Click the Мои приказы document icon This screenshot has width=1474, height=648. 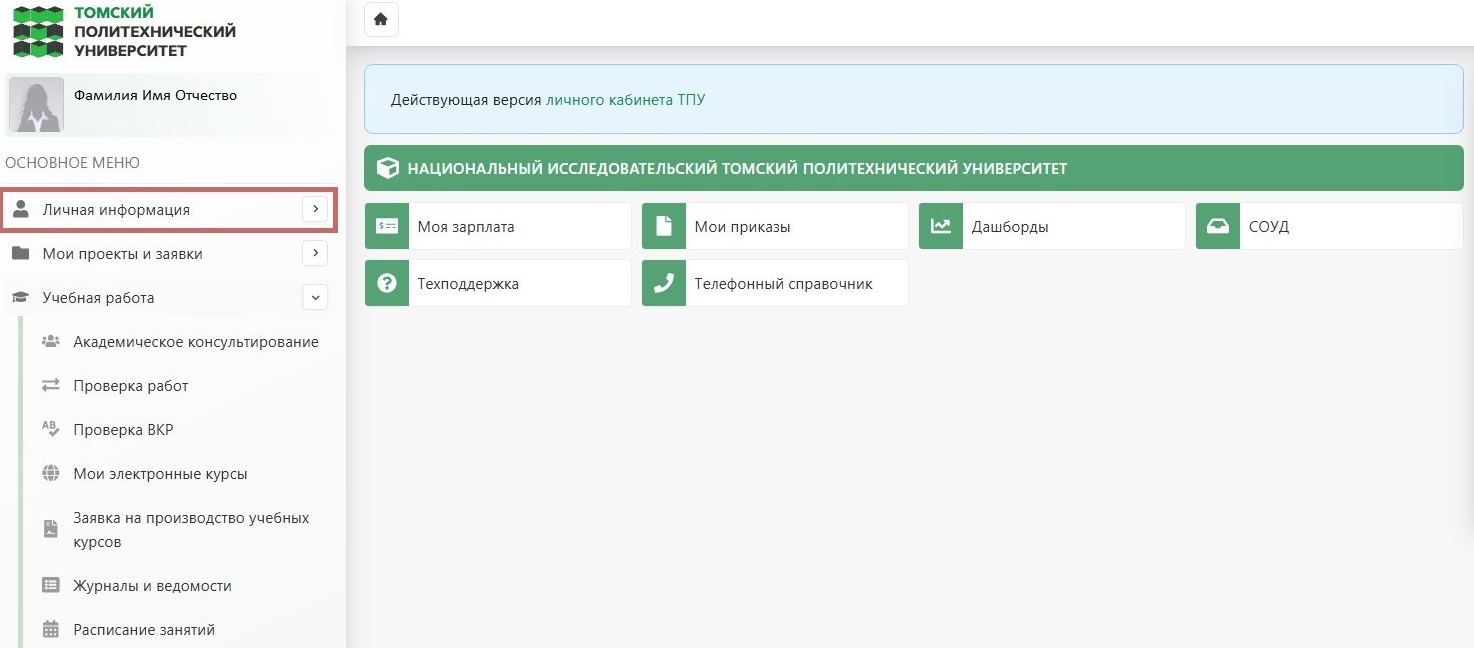click(x=664, y=227)
